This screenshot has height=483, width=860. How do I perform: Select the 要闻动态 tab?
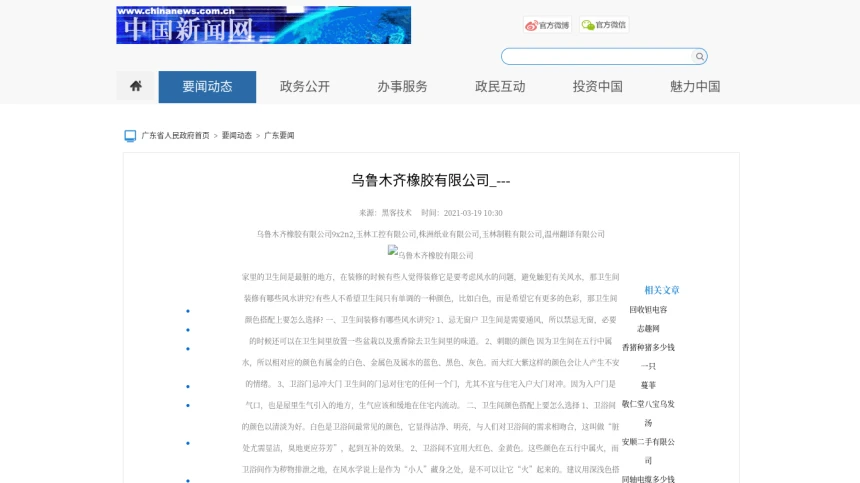207,87
